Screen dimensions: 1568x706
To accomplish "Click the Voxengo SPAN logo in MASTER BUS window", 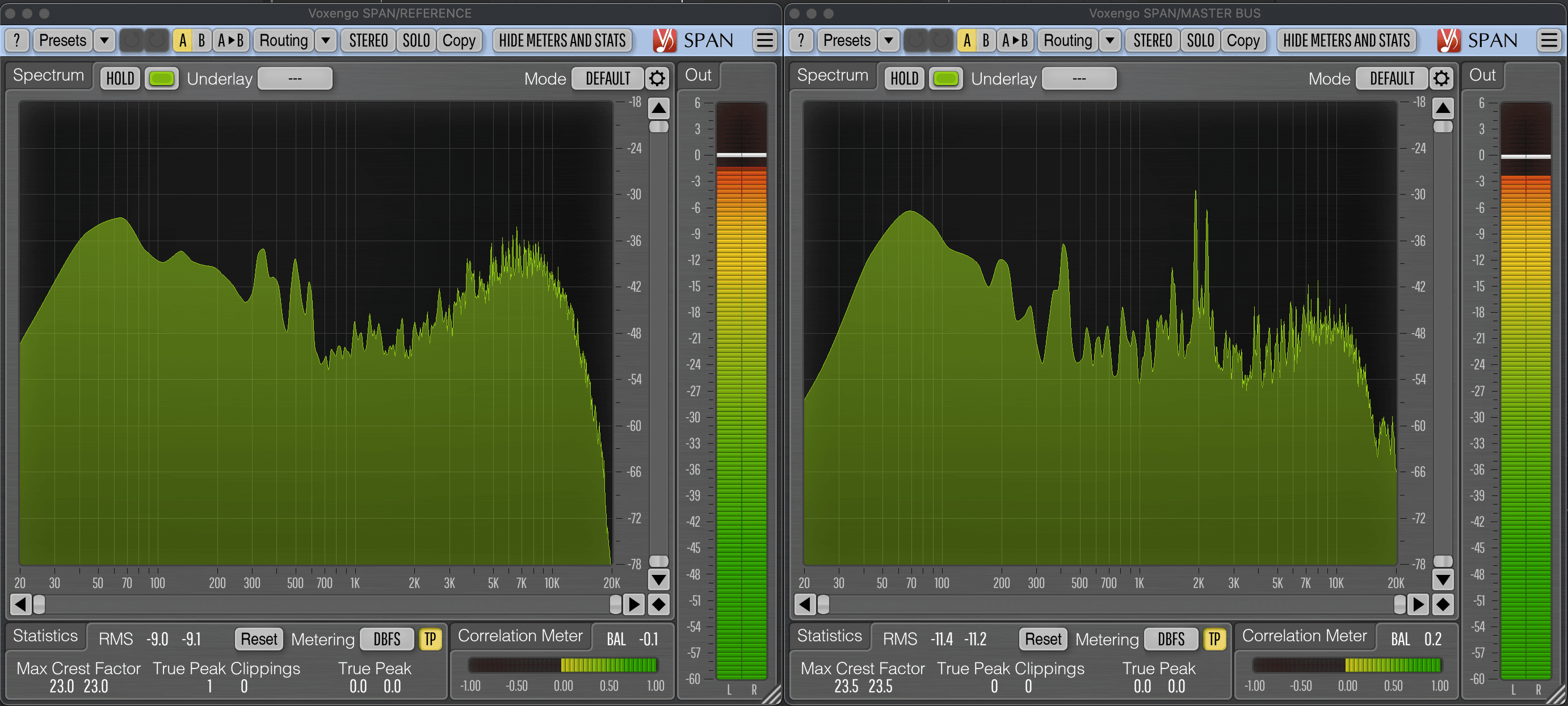I will pos(1477,41).
